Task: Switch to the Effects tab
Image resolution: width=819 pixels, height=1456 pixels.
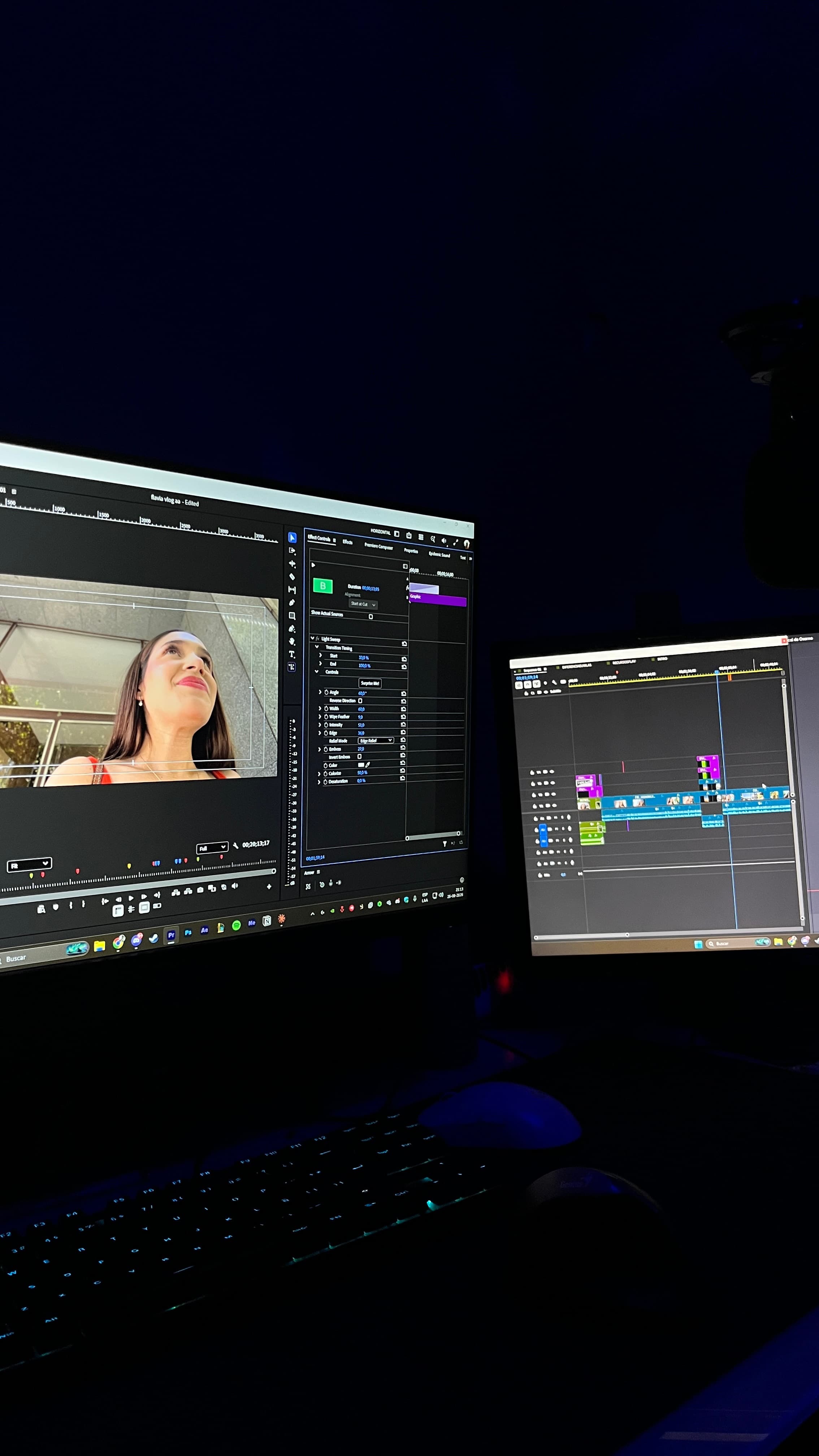Action: tap(348, 542)
